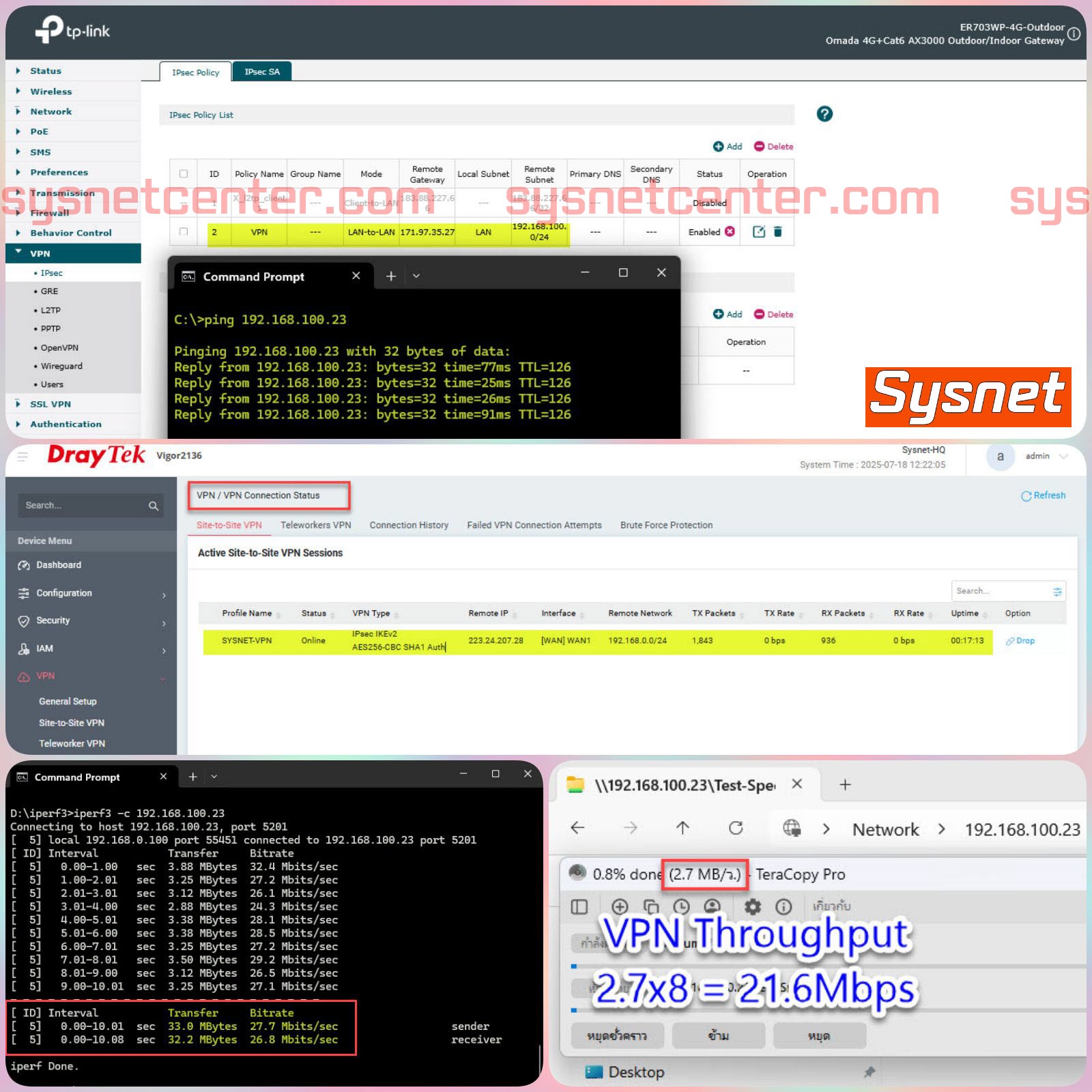Click the refresh icon in File Explorer

(736, 828)
